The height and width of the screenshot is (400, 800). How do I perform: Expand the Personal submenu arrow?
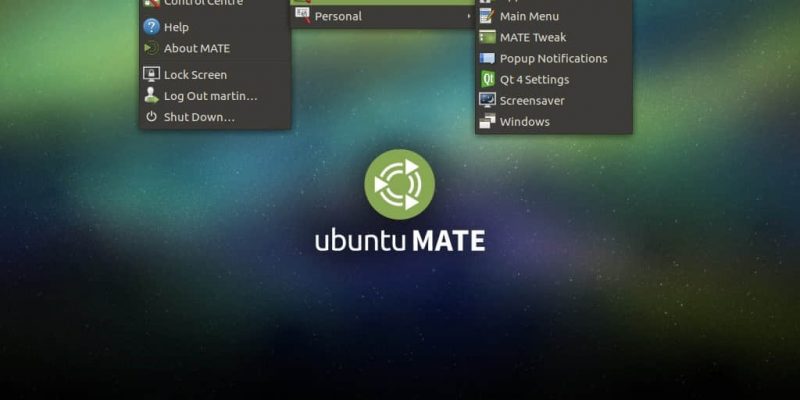point(468,16)
